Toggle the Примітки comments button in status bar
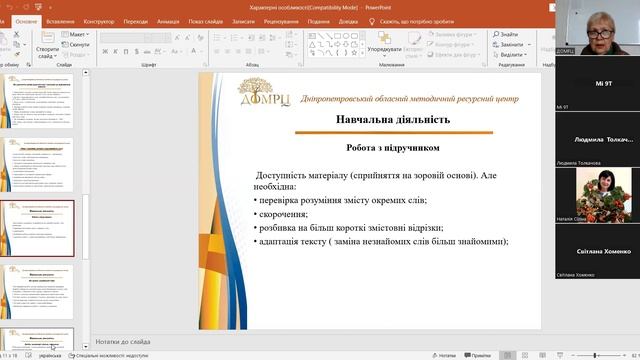 478,356
